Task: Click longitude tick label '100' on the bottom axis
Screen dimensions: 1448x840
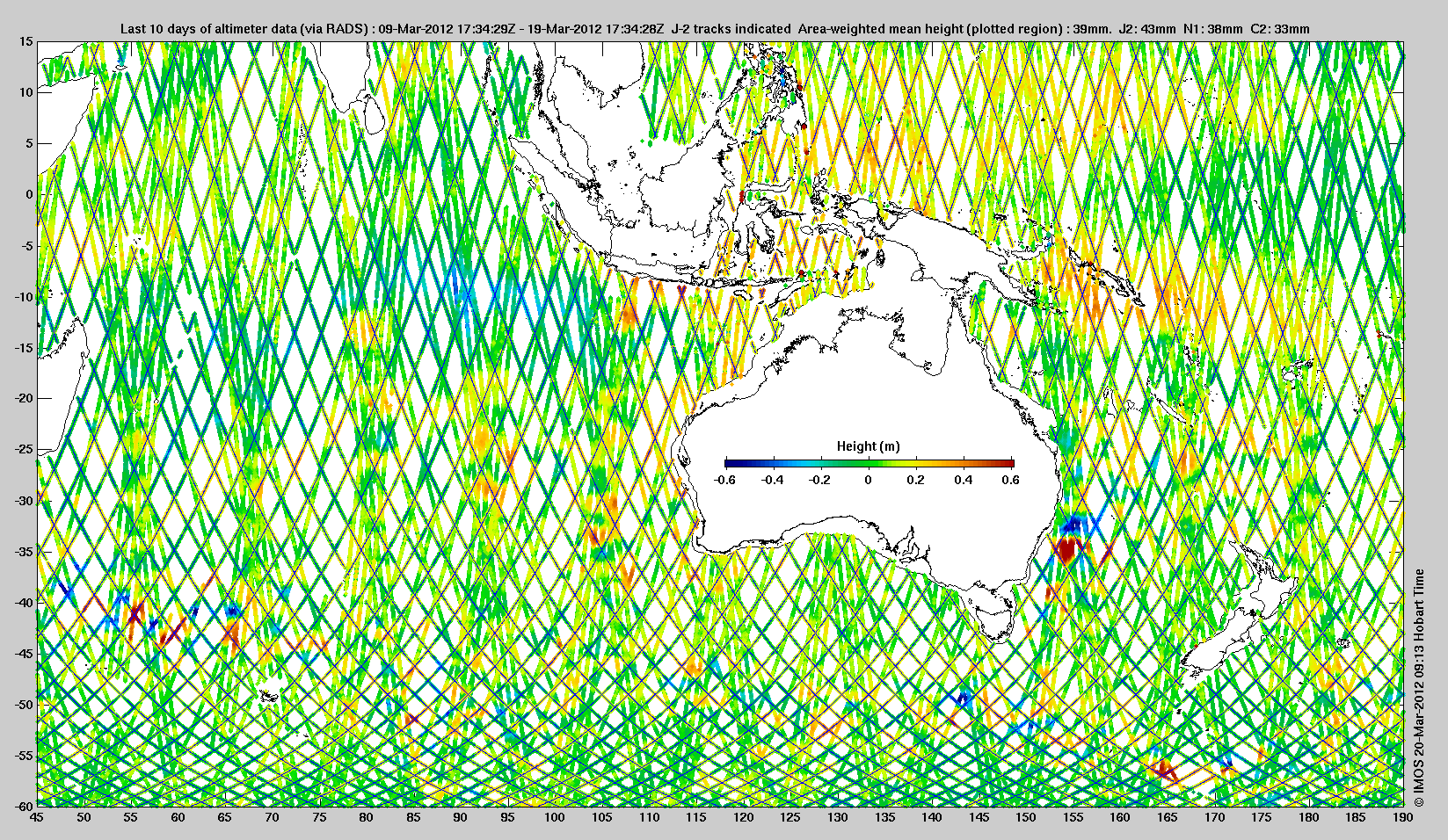Action: click(x=554, y=817)
